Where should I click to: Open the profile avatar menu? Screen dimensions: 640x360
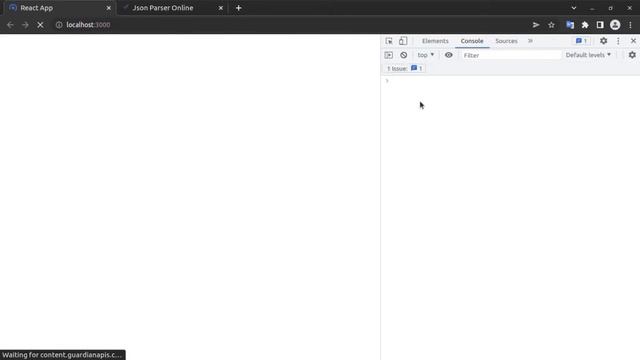tap(615, 25)
